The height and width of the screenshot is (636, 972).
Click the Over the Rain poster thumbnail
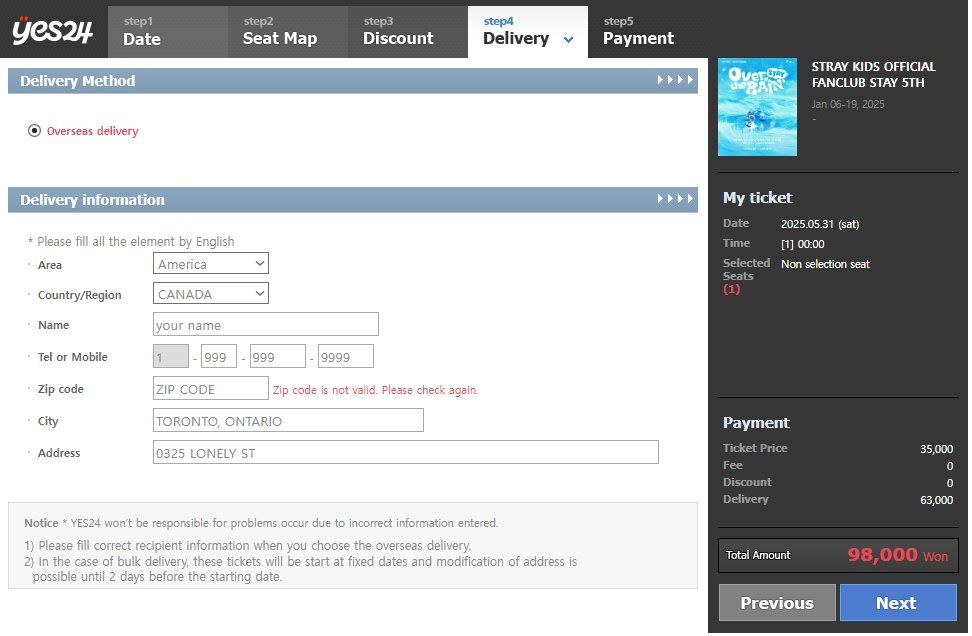pos(758,107)
